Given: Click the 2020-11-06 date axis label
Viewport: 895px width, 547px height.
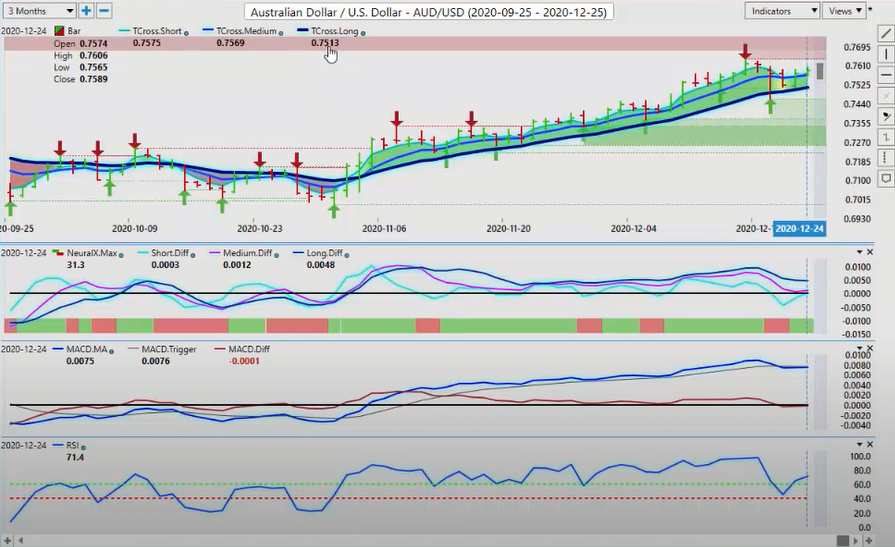Looking at the screenshot, I should pos(384,228).
